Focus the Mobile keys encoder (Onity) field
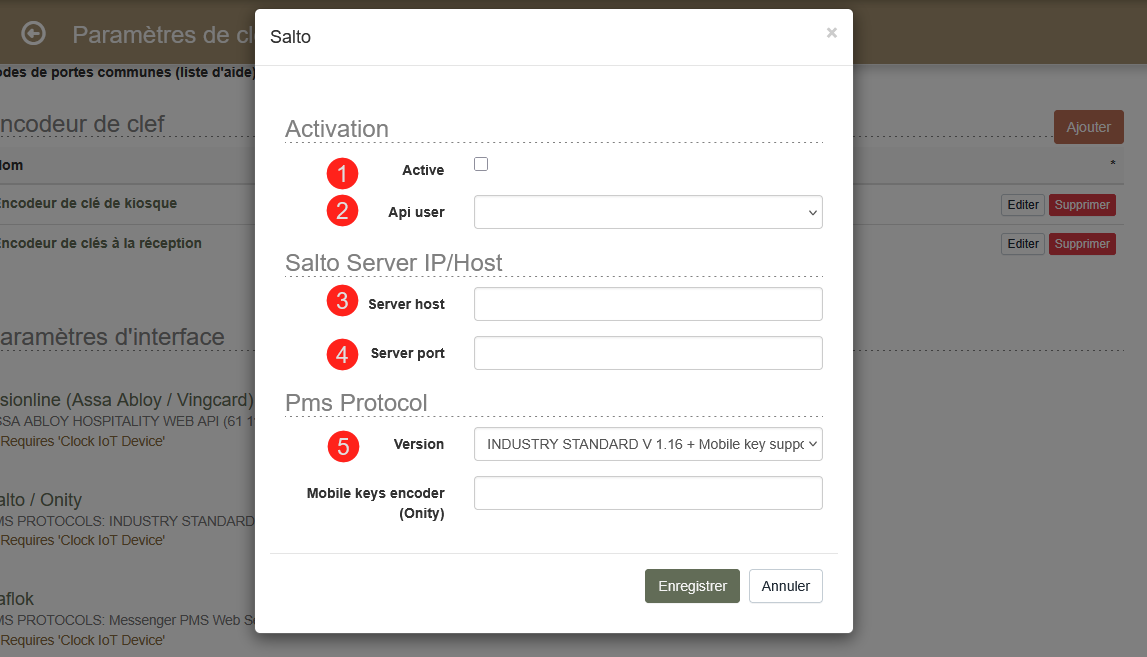1147x657 pixels. pos(648,493)
